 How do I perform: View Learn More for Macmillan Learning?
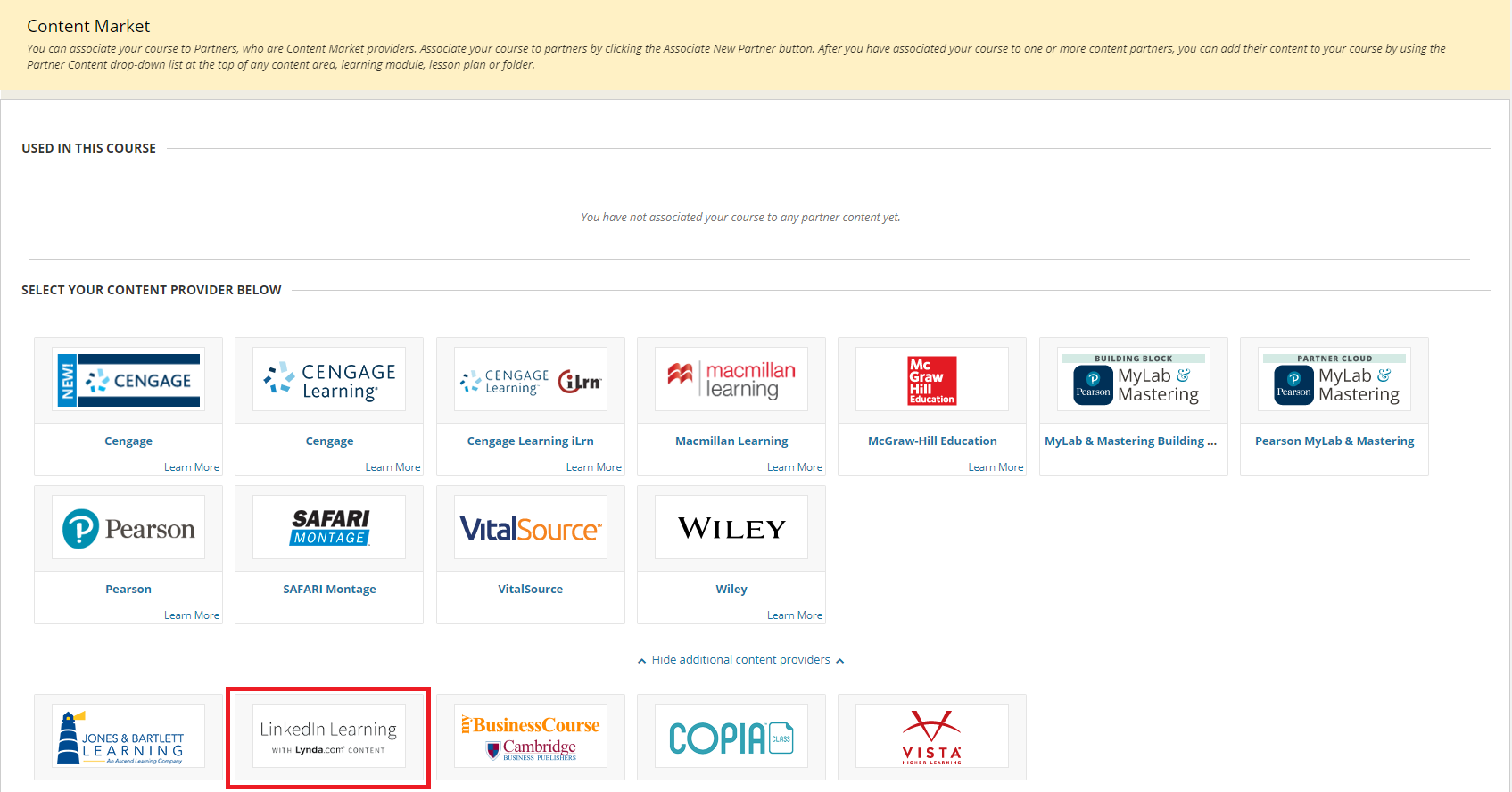(x=795, y=467)
